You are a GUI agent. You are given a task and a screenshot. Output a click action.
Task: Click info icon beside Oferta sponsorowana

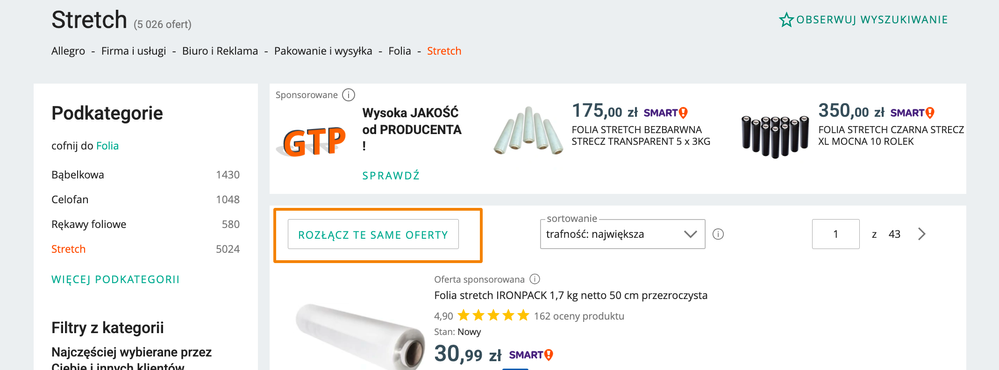tap(535, 279)
